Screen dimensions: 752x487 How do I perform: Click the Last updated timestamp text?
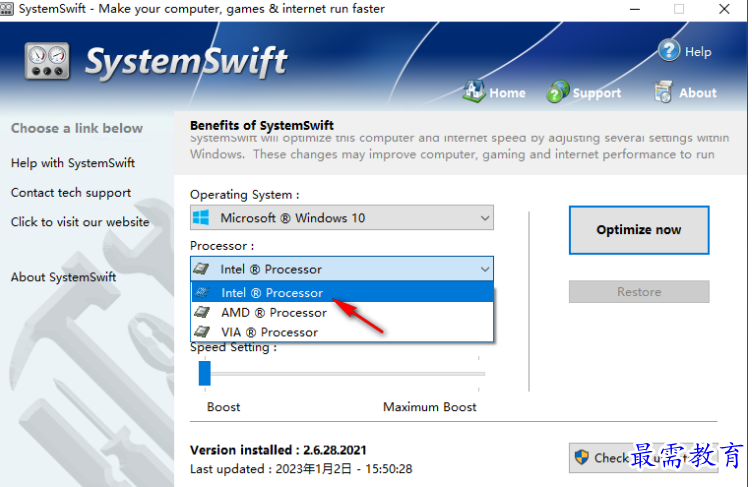tap(301, 469)
